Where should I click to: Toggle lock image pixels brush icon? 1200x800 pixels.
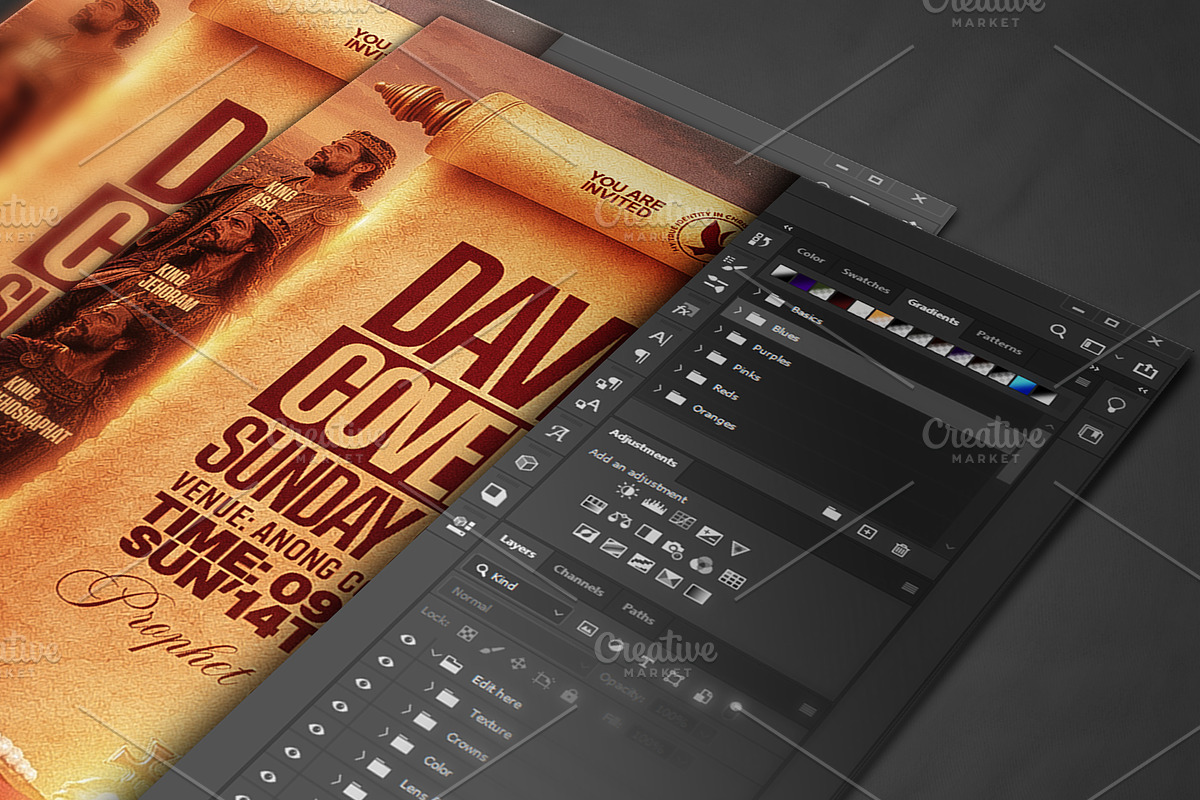(492, 650)
